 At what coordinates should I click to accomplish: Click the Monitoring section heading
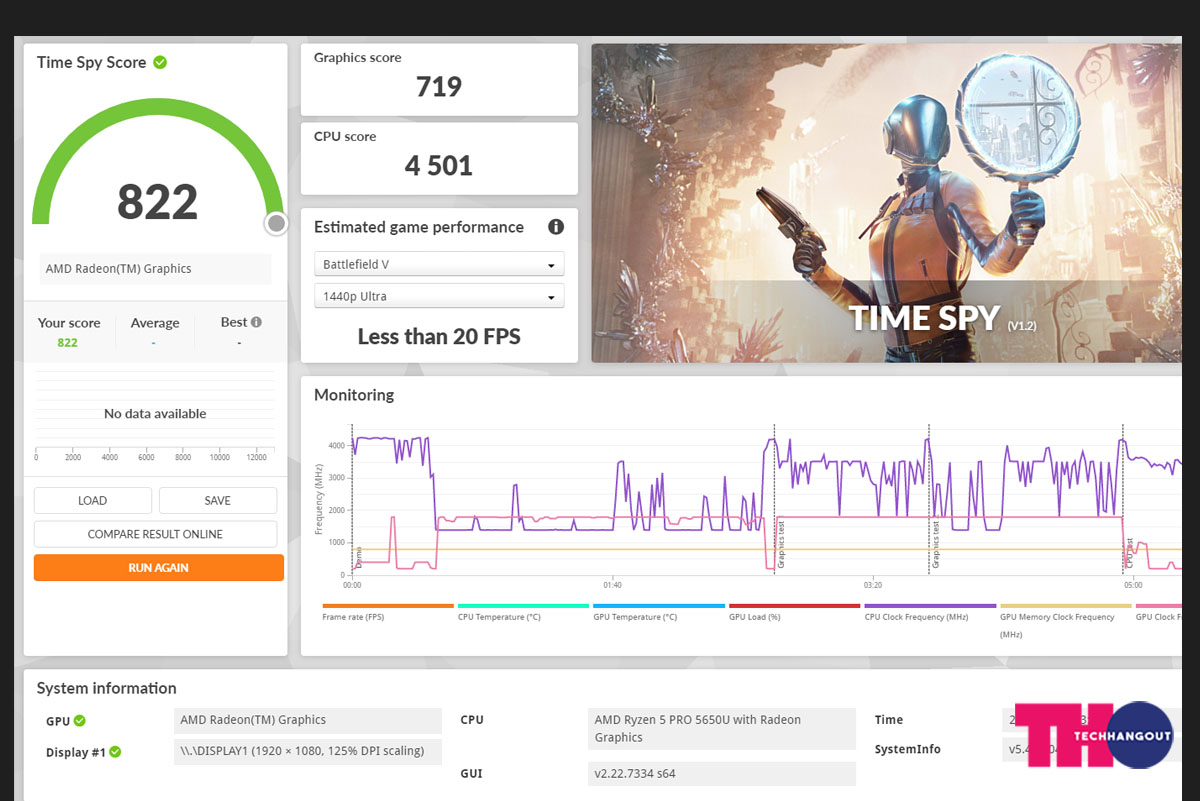click(x=354, y=395)
